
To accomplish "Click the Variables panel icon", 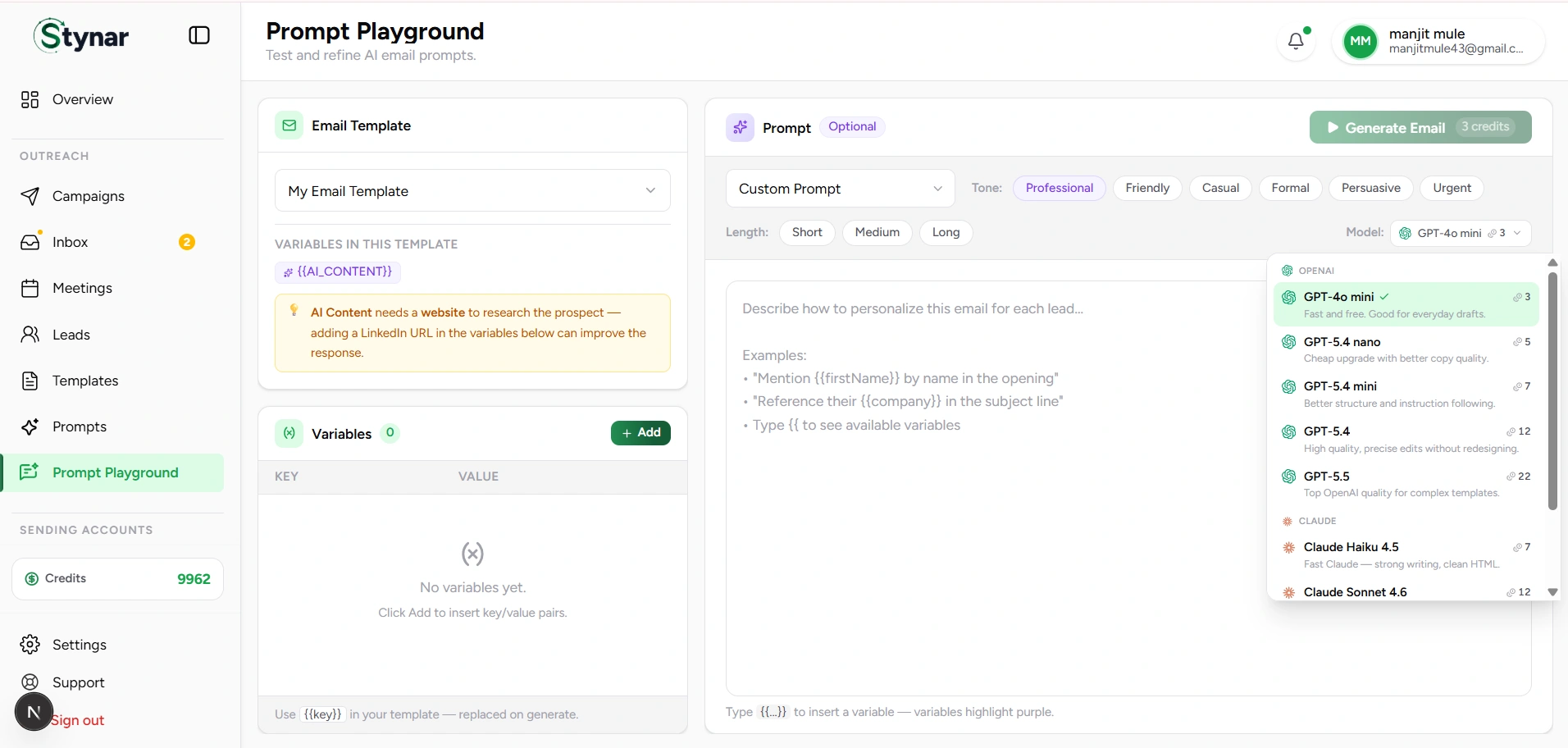I will [289, 433].
